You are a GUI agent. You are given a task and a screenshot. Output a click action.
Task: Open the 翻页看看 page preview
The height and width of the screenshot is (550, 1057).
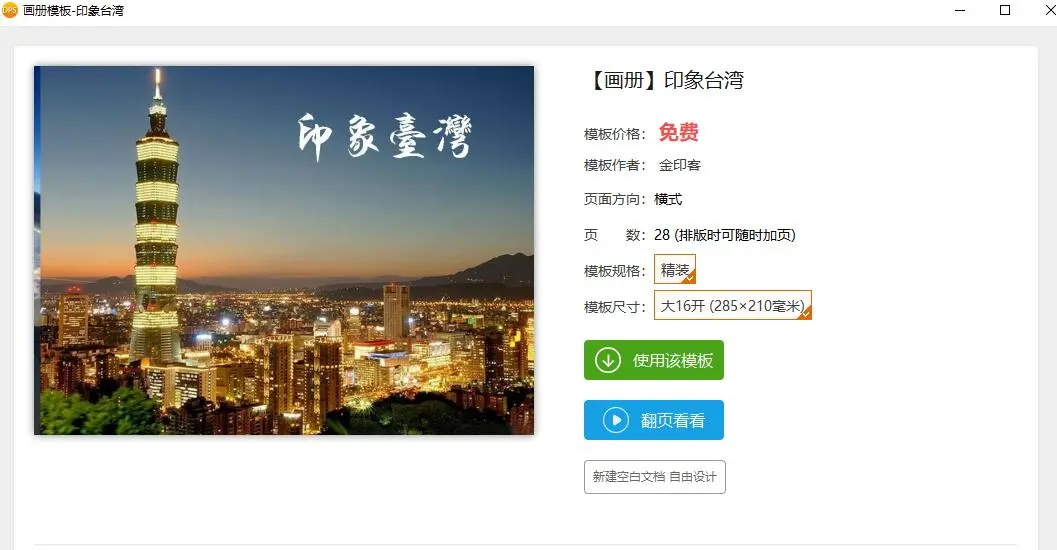(654, 420)
